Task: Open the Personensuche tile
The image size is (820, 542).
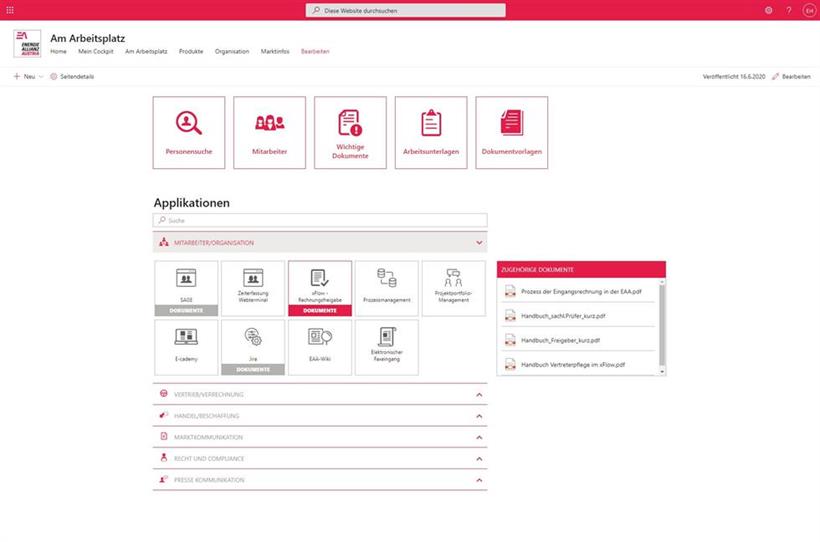Action: coord(189,132)
